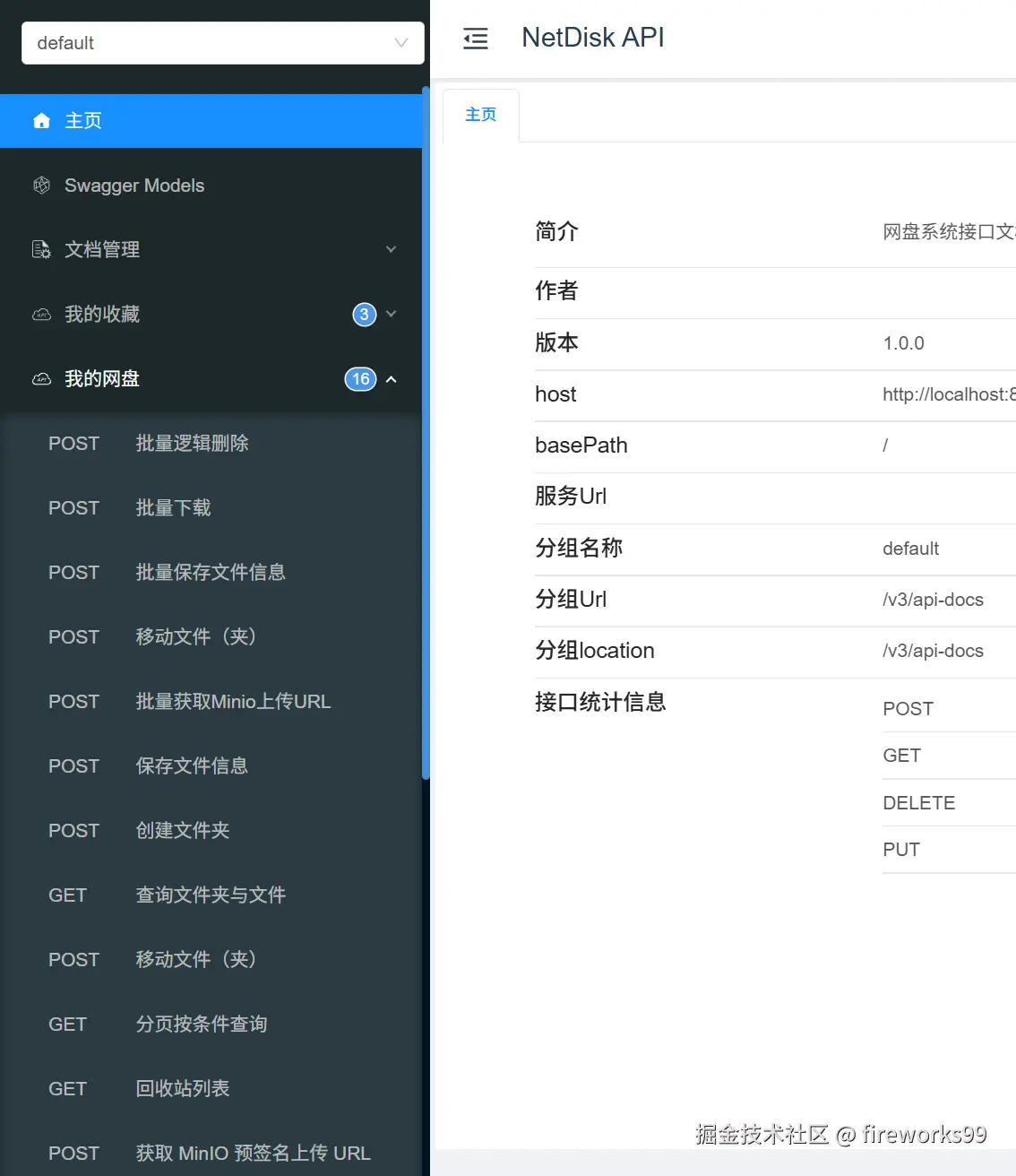Click the NetDisk API title

[x=593, y=38]
